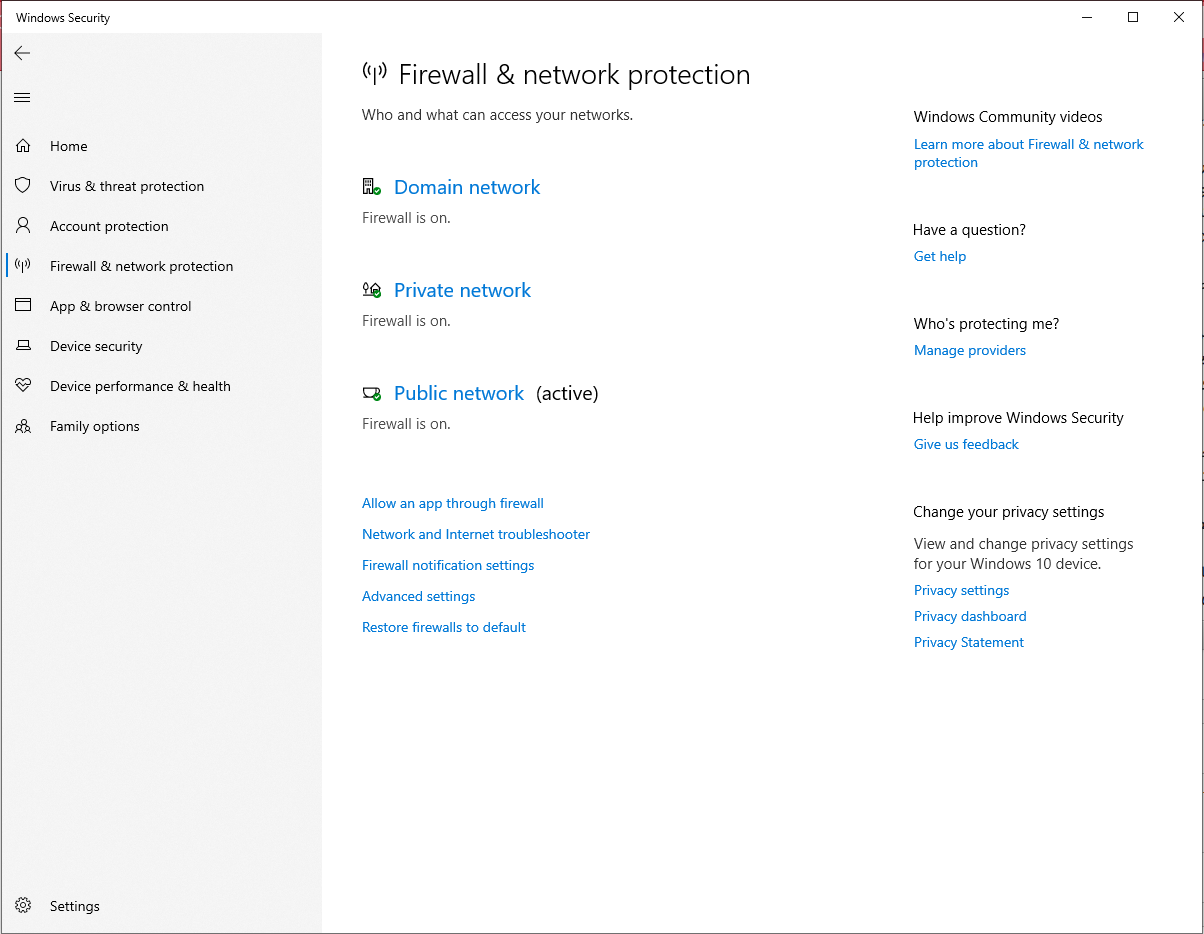Click the back arrow icon
Screen dimensions: 1204x934
point(22,53)
